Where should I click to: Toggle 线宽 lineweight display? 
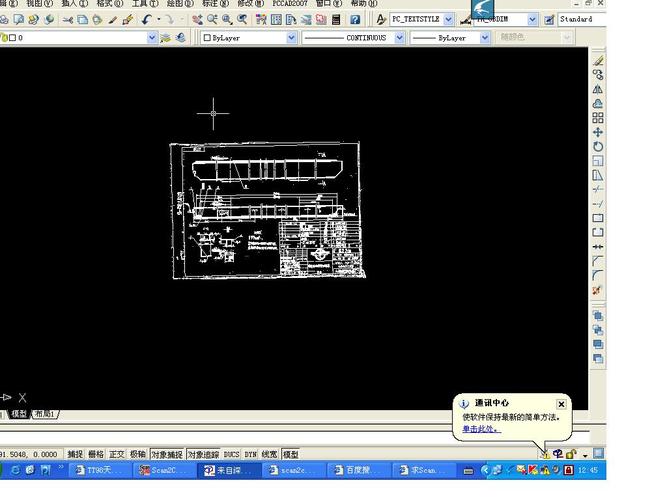(270, 454)
